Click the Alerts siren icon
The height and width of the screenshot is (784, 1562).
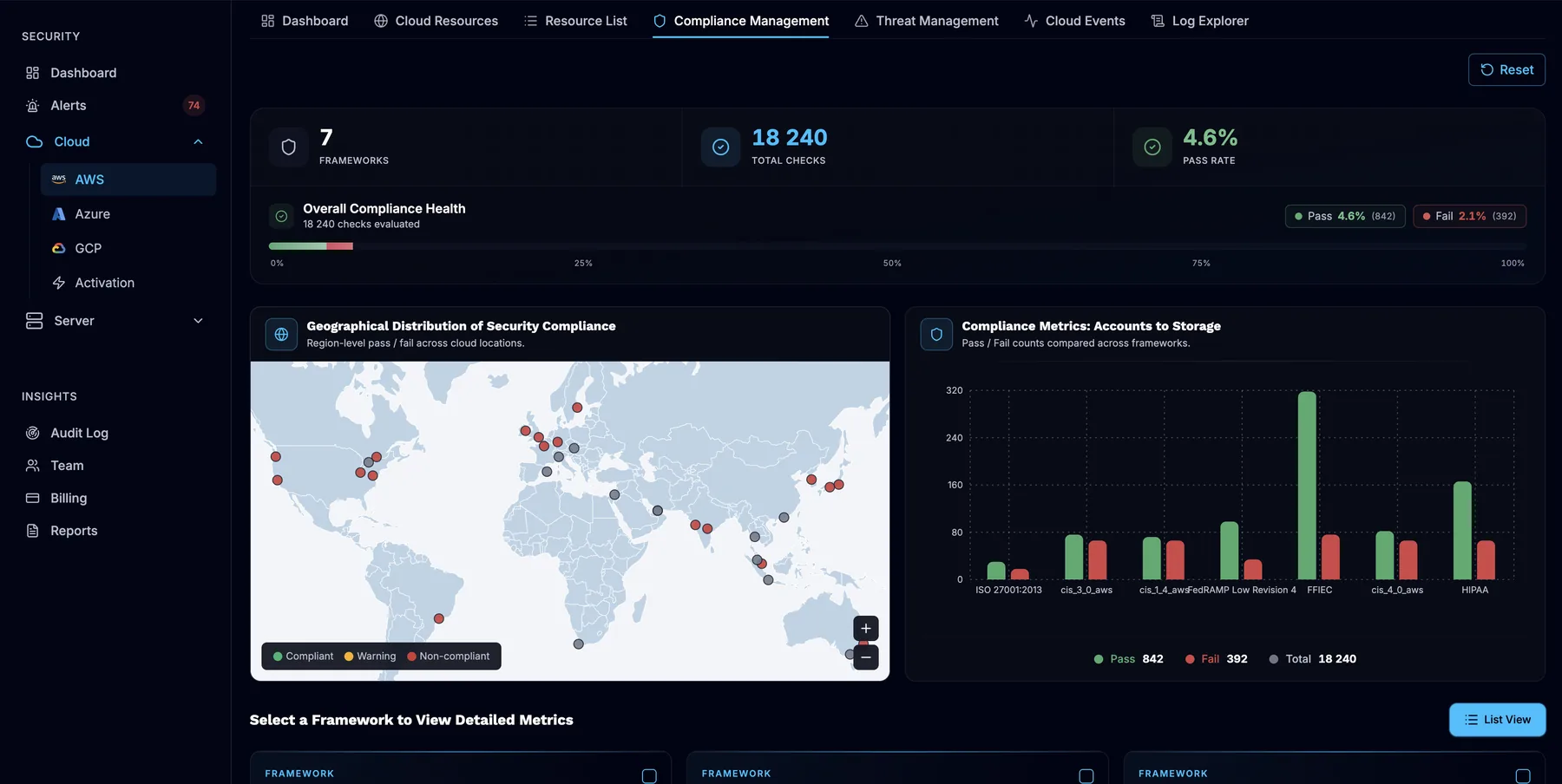pyautogui.click(x=33, y=106)
